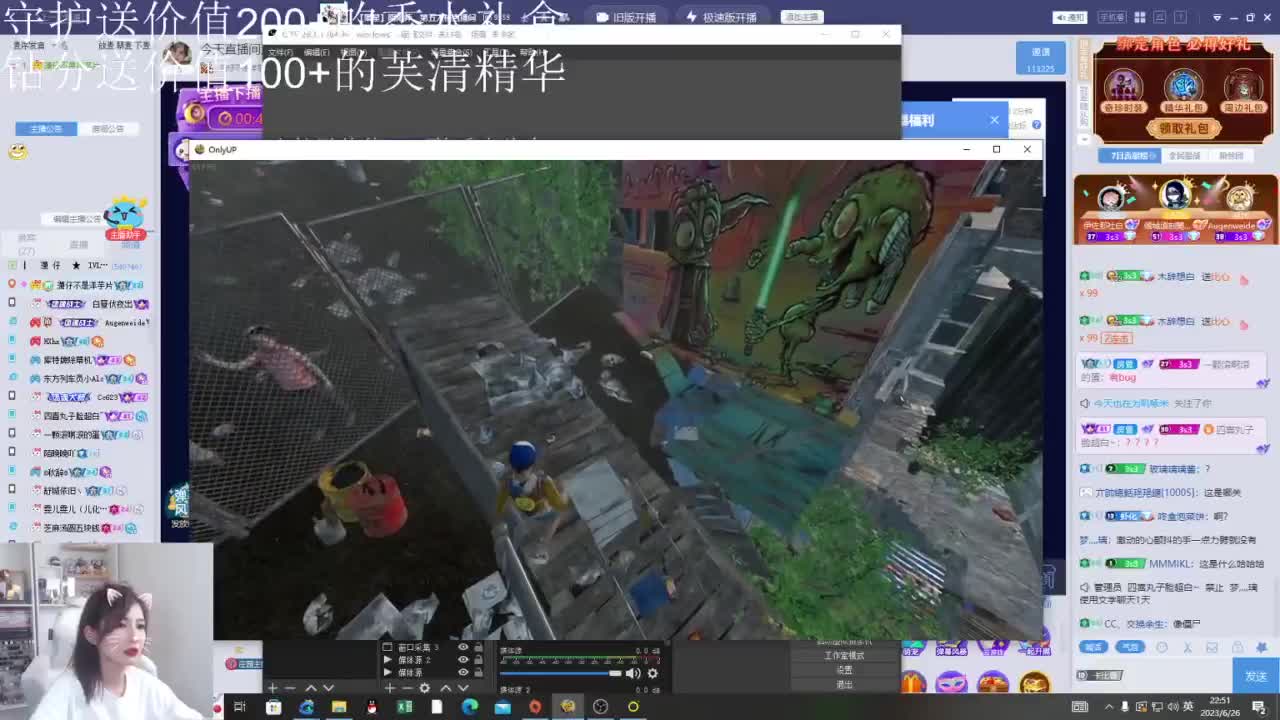
Task: Open the title bar dropdown triangle menu
Action: (1217, 17)
